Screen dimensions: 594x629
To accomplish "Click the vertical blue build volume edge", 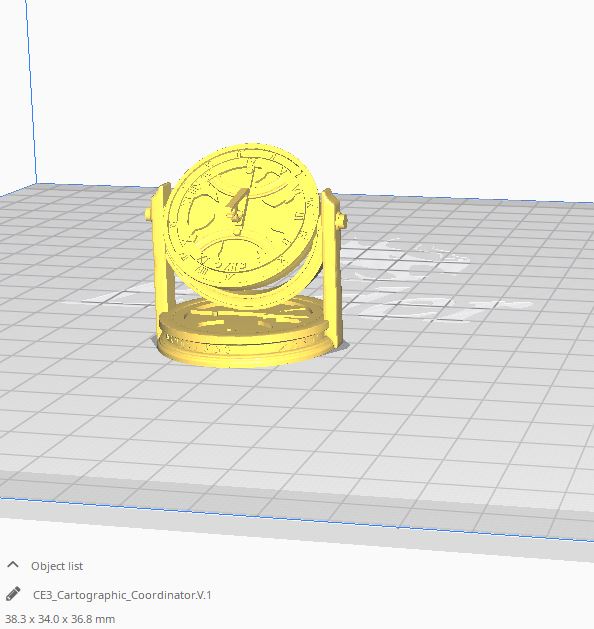I will tap(31, 92).
